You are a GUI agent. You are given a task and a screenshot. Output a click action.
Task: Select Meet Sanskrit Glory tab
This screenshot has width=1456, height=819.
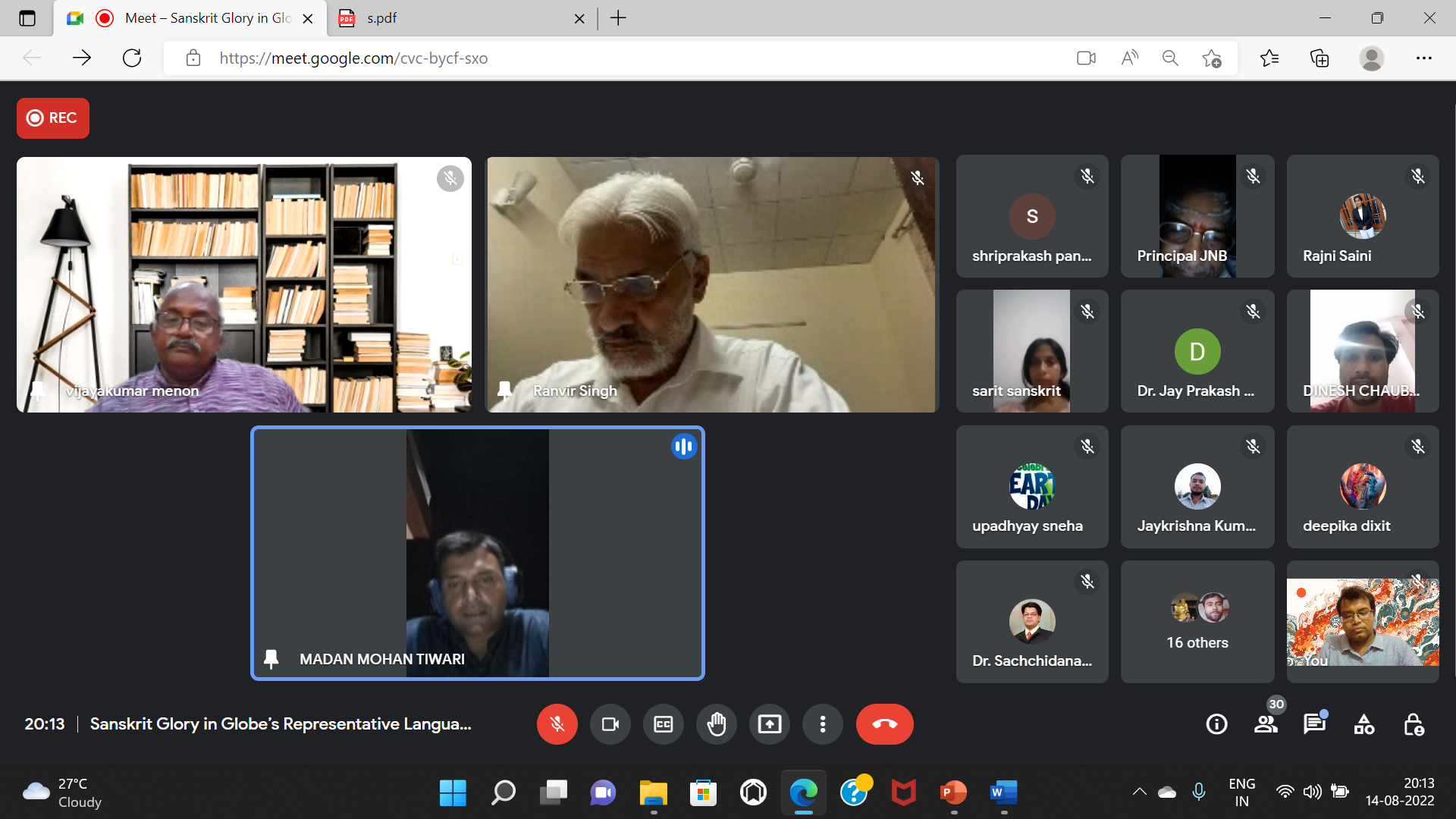(x=208, y=18)
